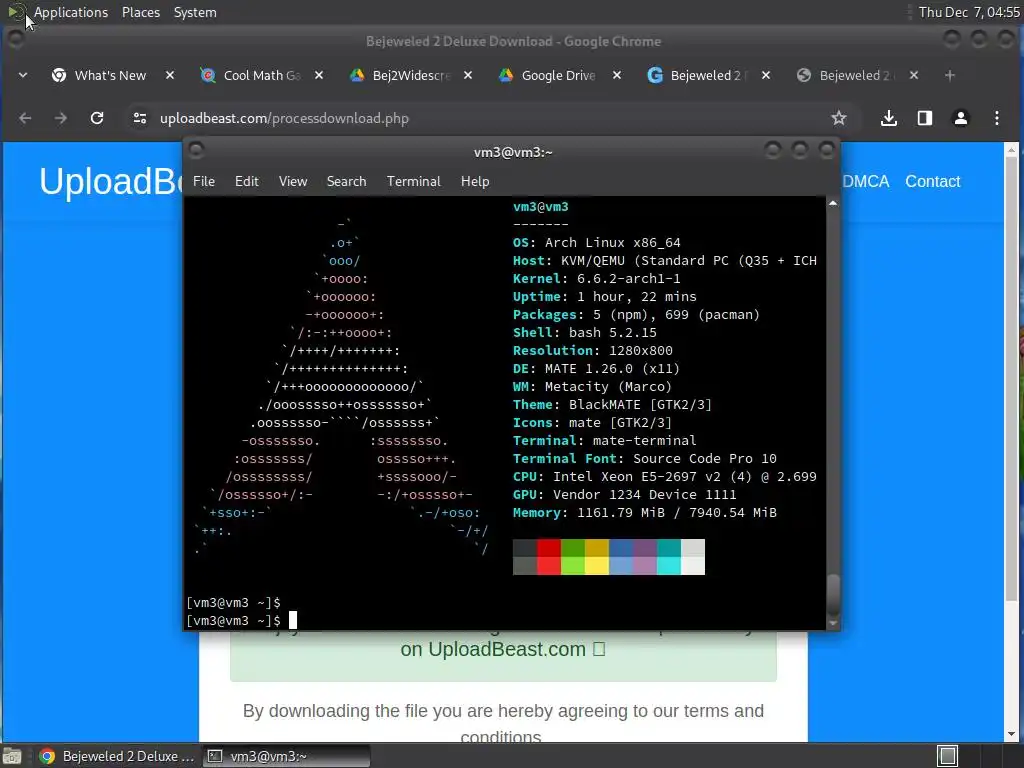Open Chrome three-dot menu
Image resolution: width=1024 pixels, height=768 pixels.
[997, 118]
